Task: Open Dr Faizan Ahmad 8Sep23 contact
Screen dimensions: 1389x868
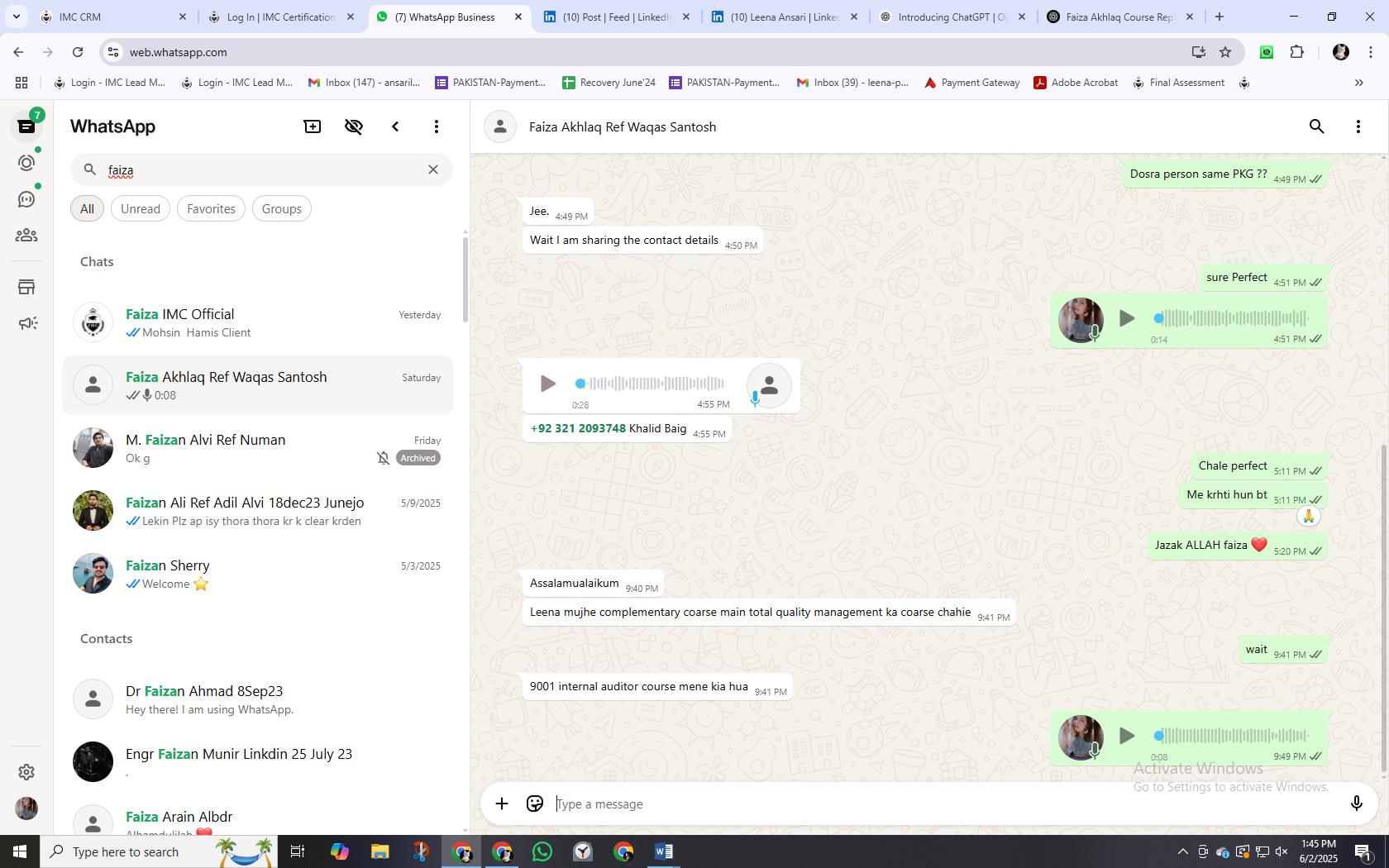Action: coord(257,699)
